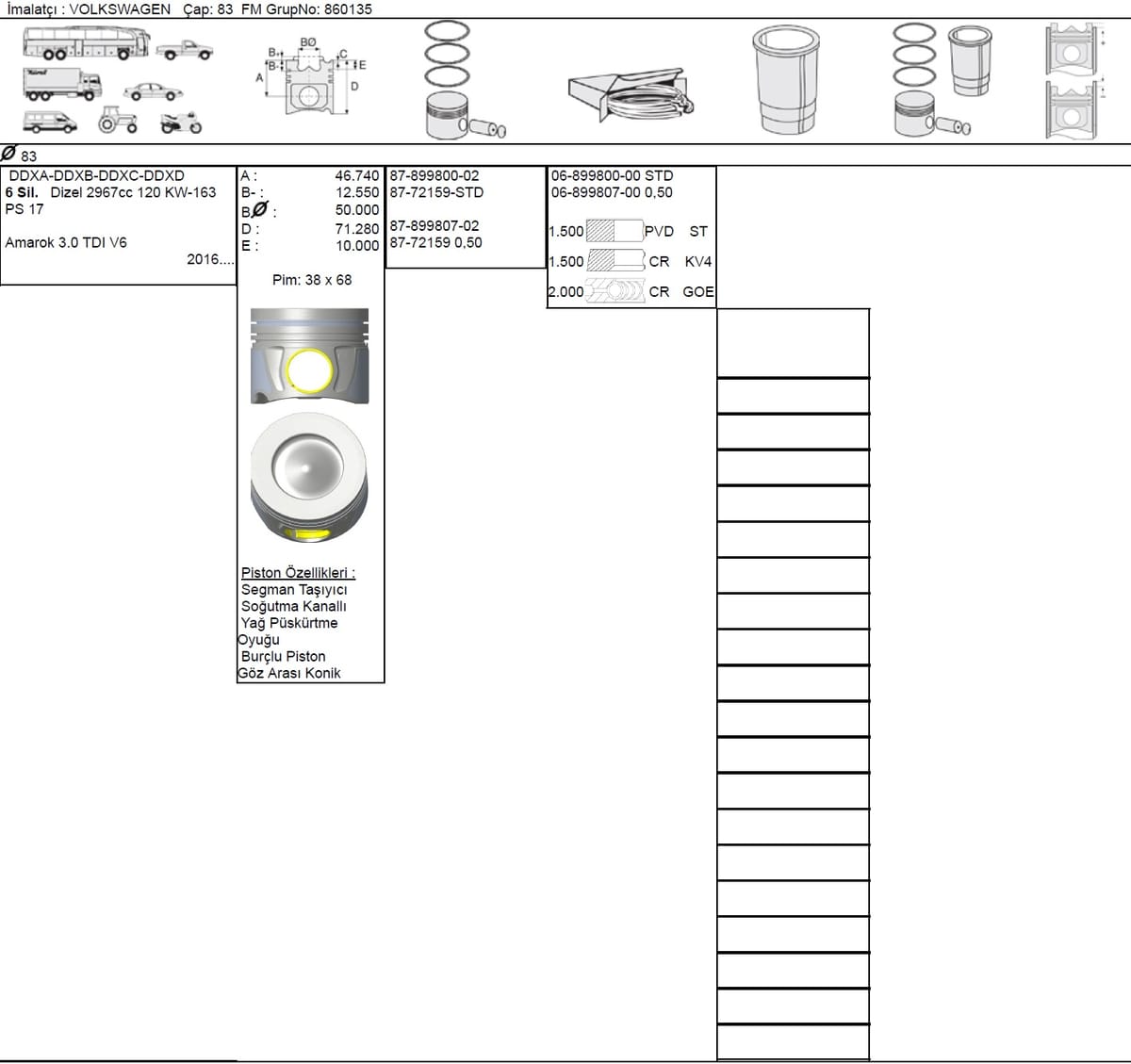The height and width of the screenshot is (1064, 1131).
Task: Click engine codes DDXA-DDXB-DDXC-DDXD
Action: pos(97,175)
